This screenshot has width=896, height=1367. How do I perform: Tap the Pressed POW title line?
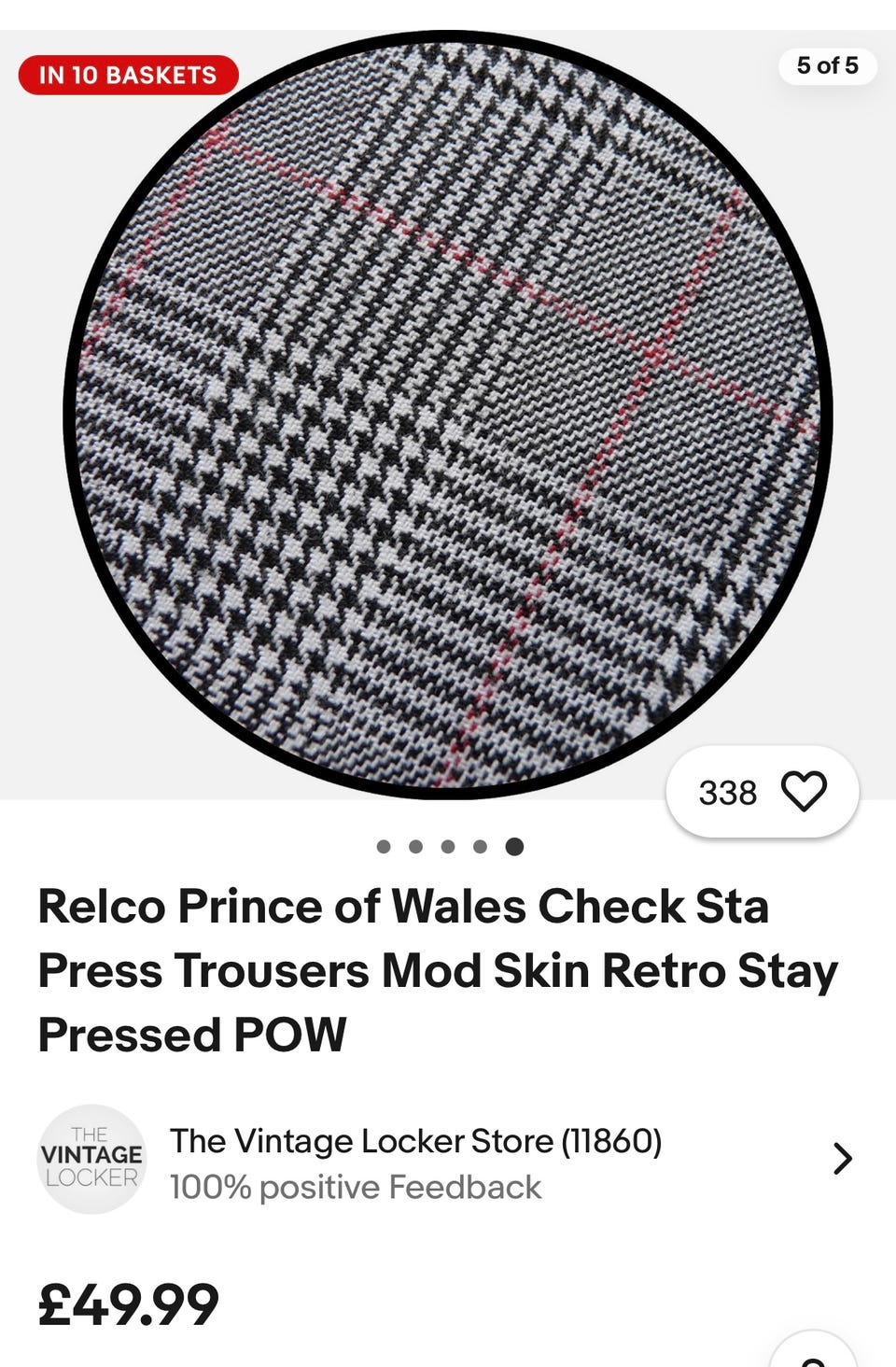pos(192,1035)
